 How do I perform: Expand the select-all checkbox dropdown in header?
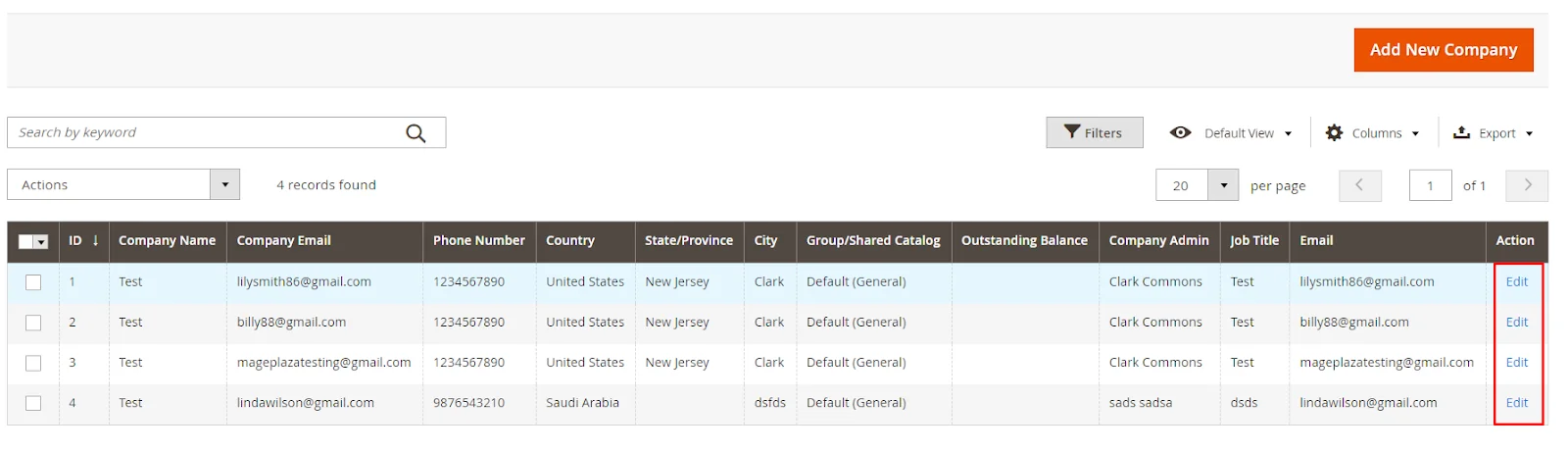click(42, 242)
